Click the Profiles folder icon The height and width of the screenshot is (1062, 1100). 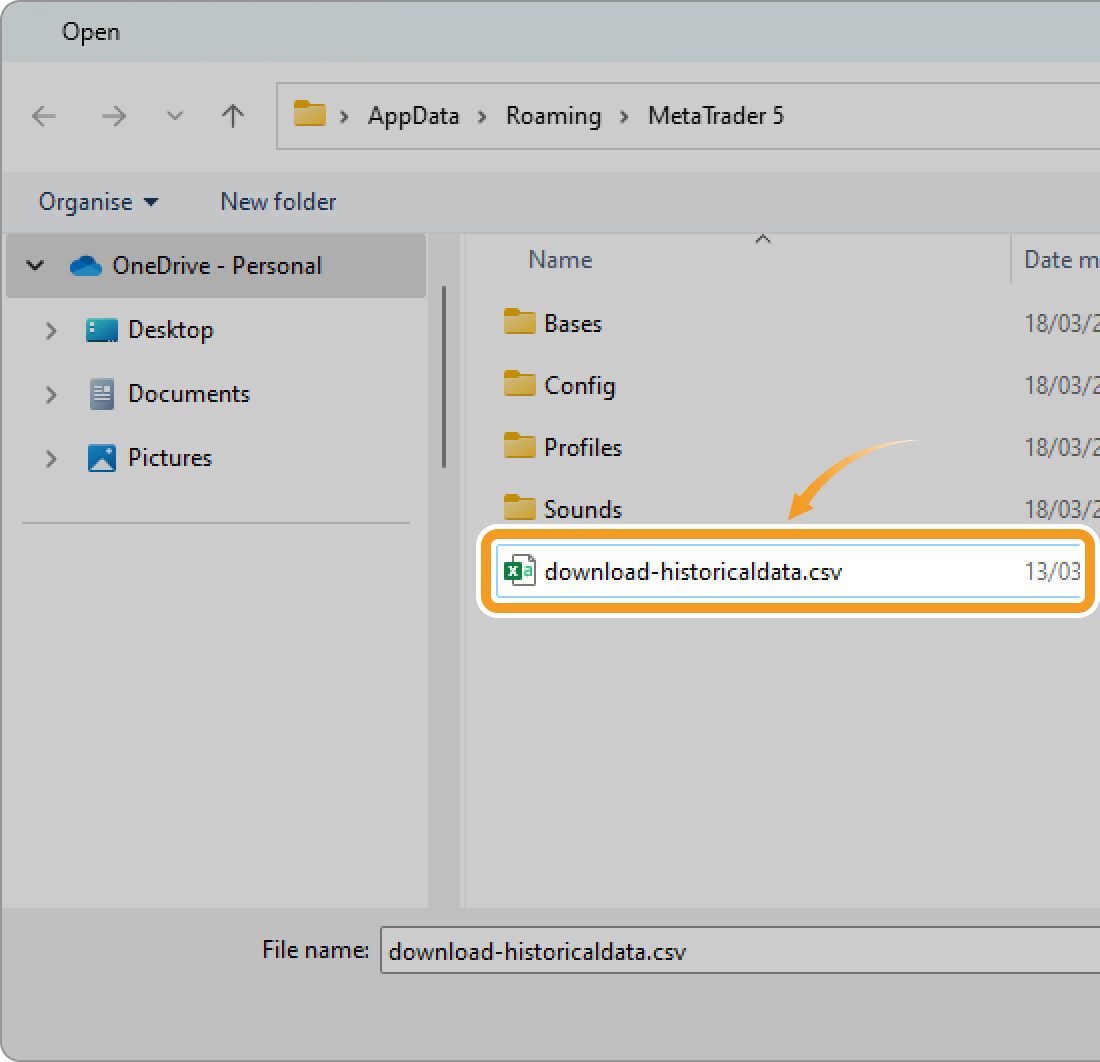coord(519,445)
